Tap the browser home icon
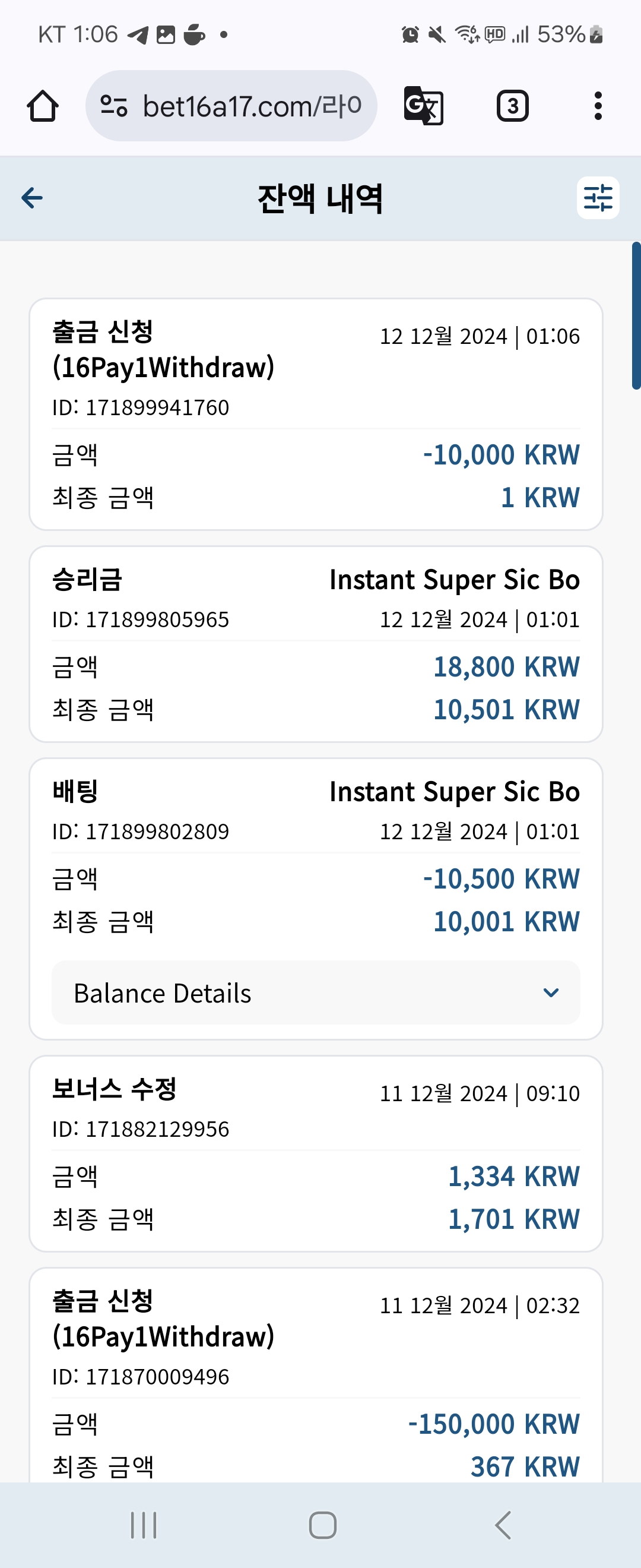This screenshot has height=1568, width=641. coord(43,106)
